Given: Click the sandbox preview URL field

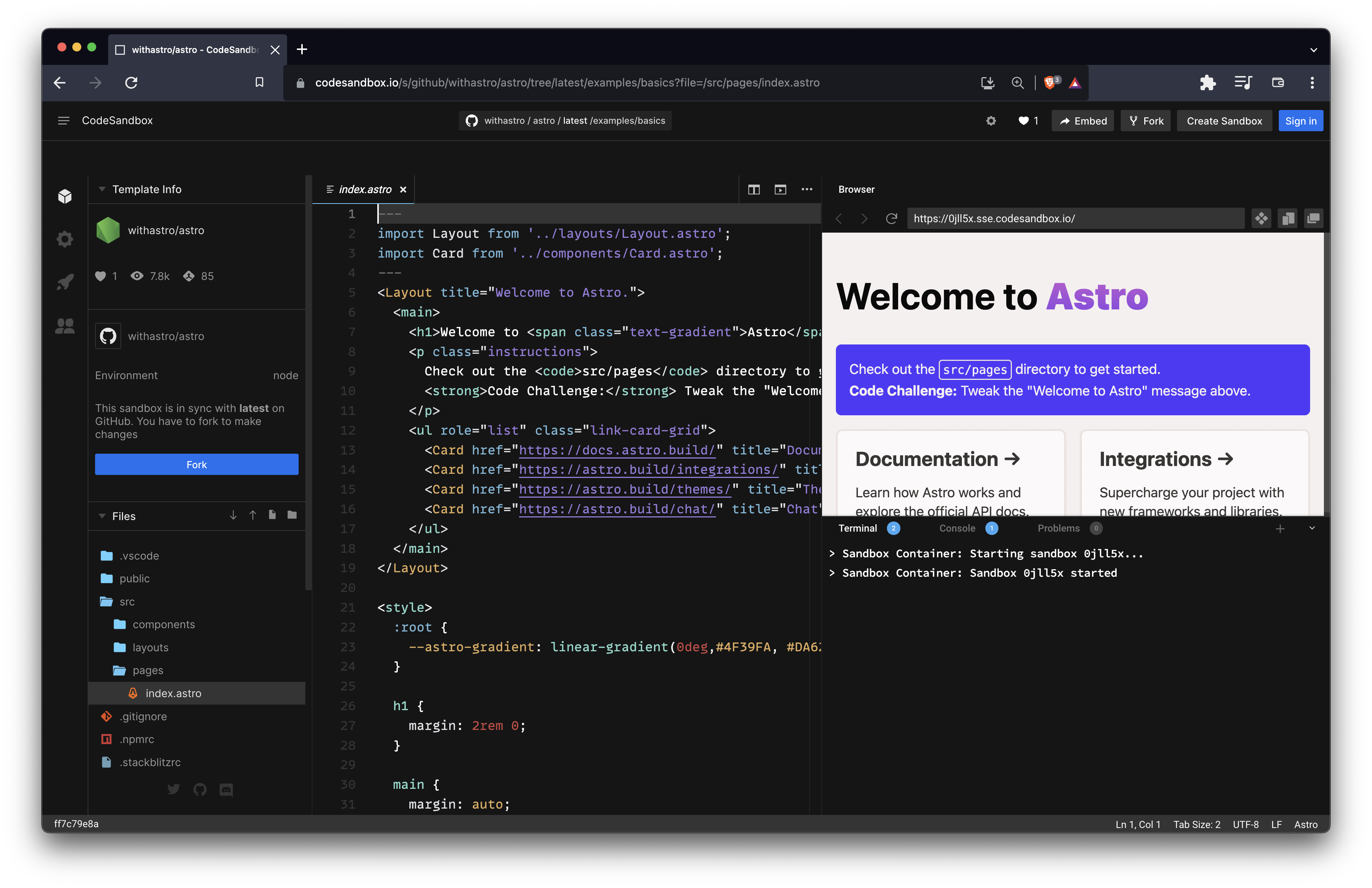Looking at the screenshot, I should (1075, 218).
